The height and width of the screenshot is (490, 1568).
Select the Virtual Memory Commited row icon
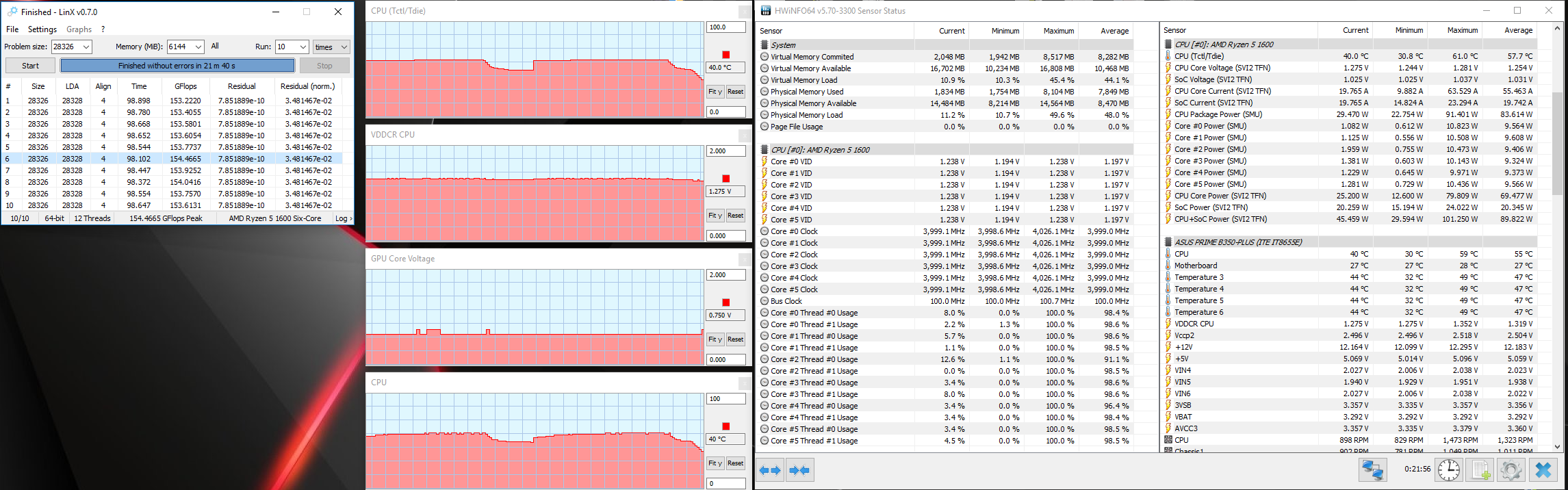point(764,57)
